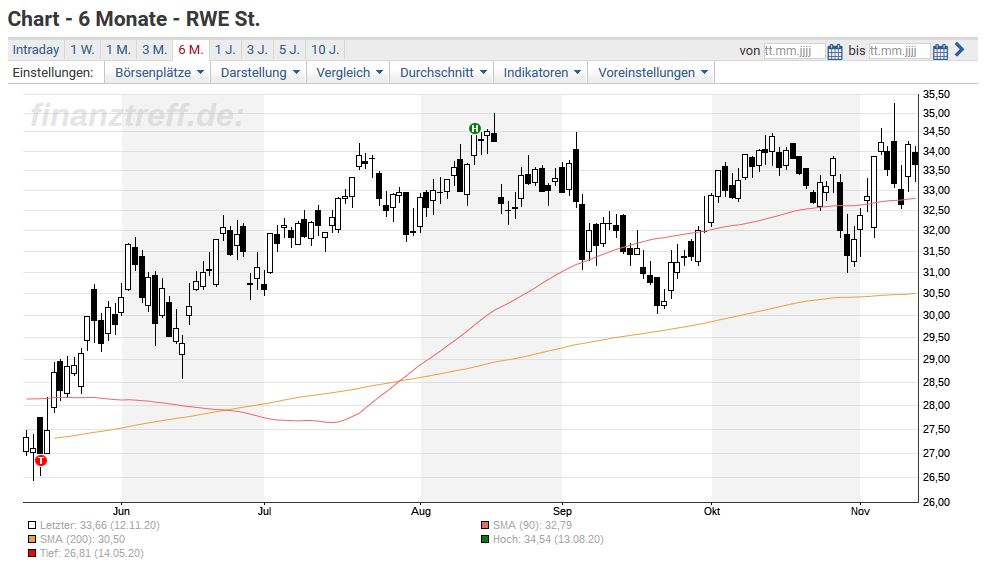Focus the 'von' start date field
989x567 pixels.
click(794, 51)
